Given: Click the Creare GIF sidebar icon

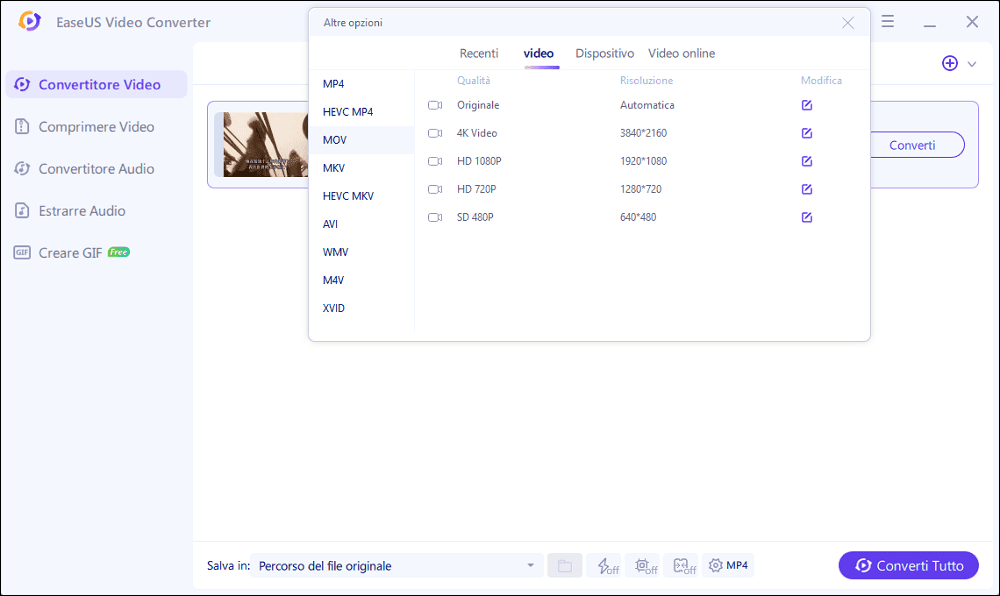Looking at the screenshot, I should [22, 252].
